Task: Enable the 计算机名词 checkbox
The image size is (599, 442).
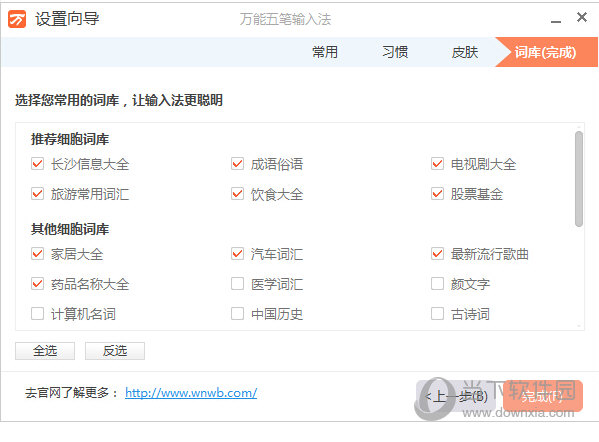Action: (x=37, y=314)
